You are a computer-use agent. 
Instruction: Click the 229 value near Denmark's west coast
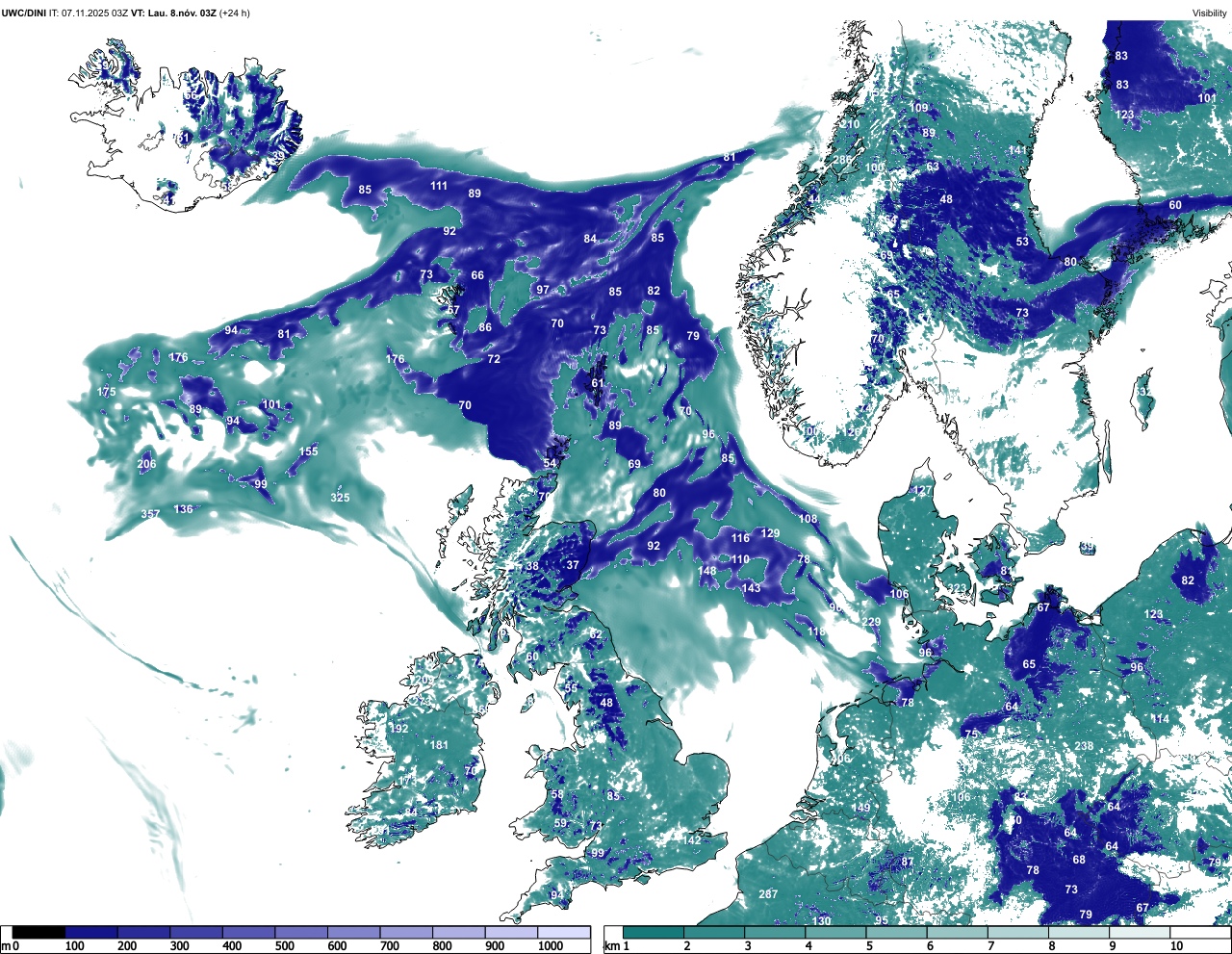(x=871, y=623)
